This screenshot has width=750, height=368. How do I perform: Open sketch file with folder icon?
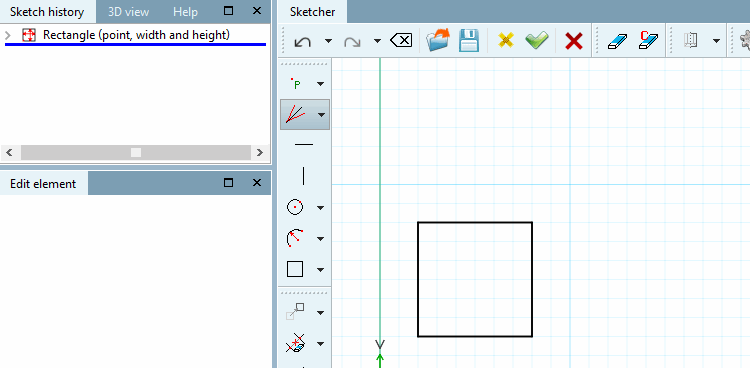click(x=438, y=40)
